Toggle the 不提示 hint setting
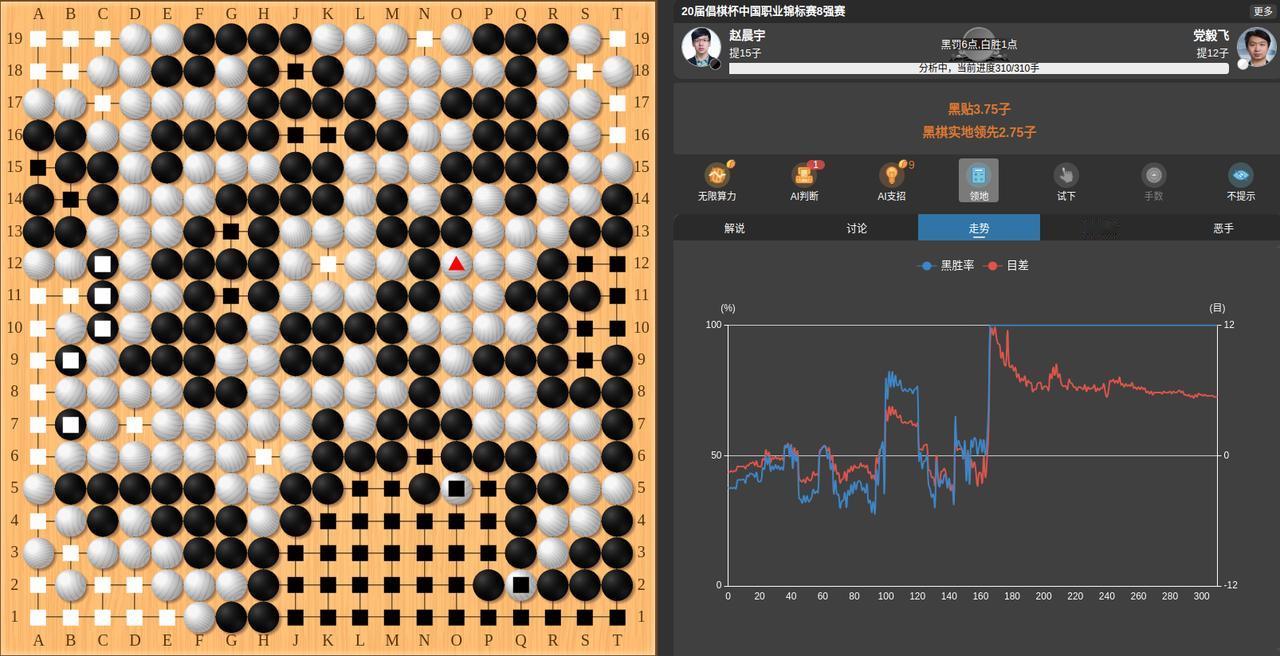This screenshot has height=656, width=1280. [1240, 182]
